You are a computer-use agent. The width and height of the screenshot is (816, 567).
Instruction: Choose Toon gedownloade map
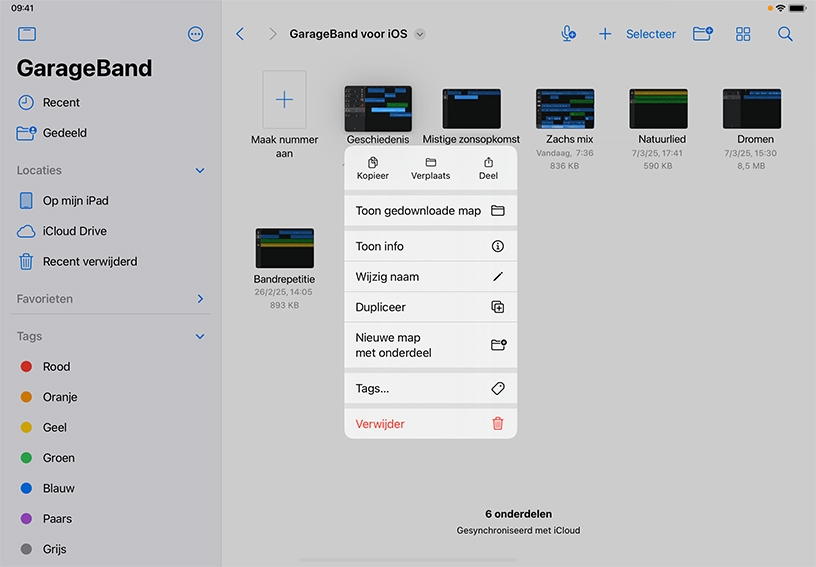coord(431,211)
